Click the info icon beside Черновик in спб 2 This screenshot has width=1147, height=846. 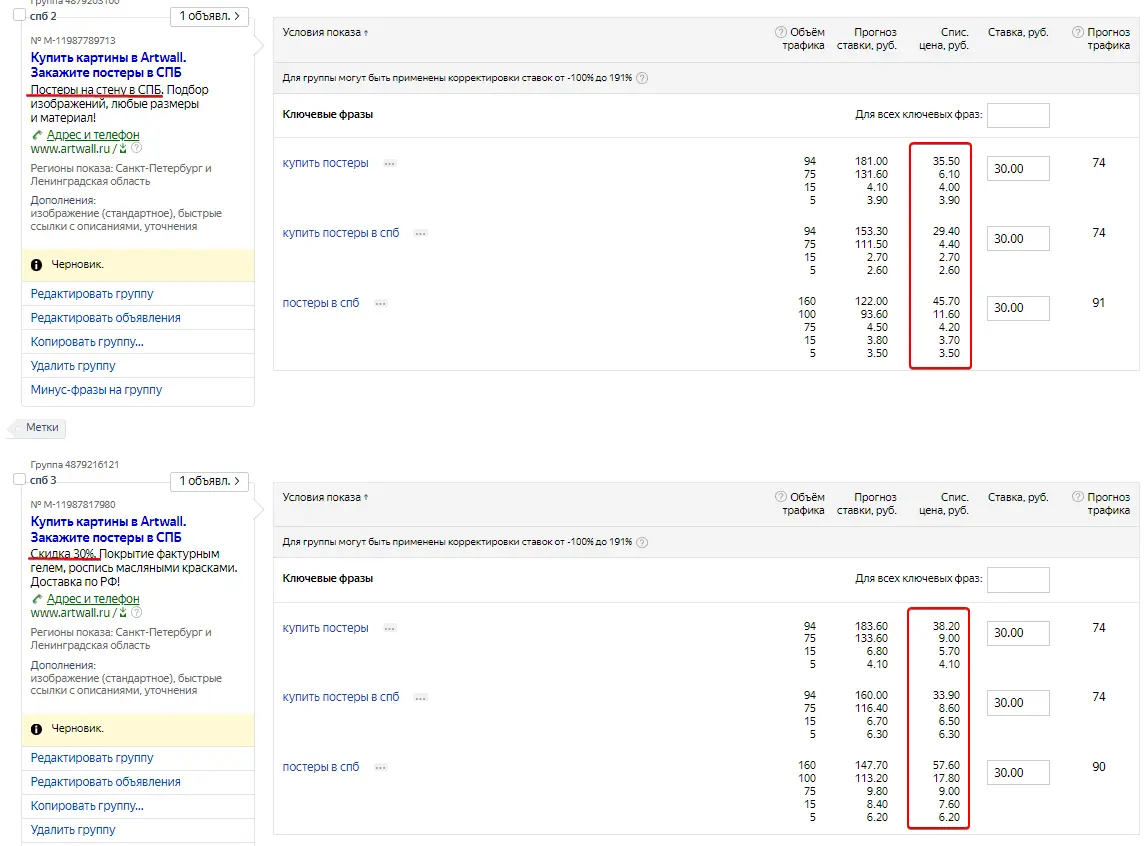37,265
